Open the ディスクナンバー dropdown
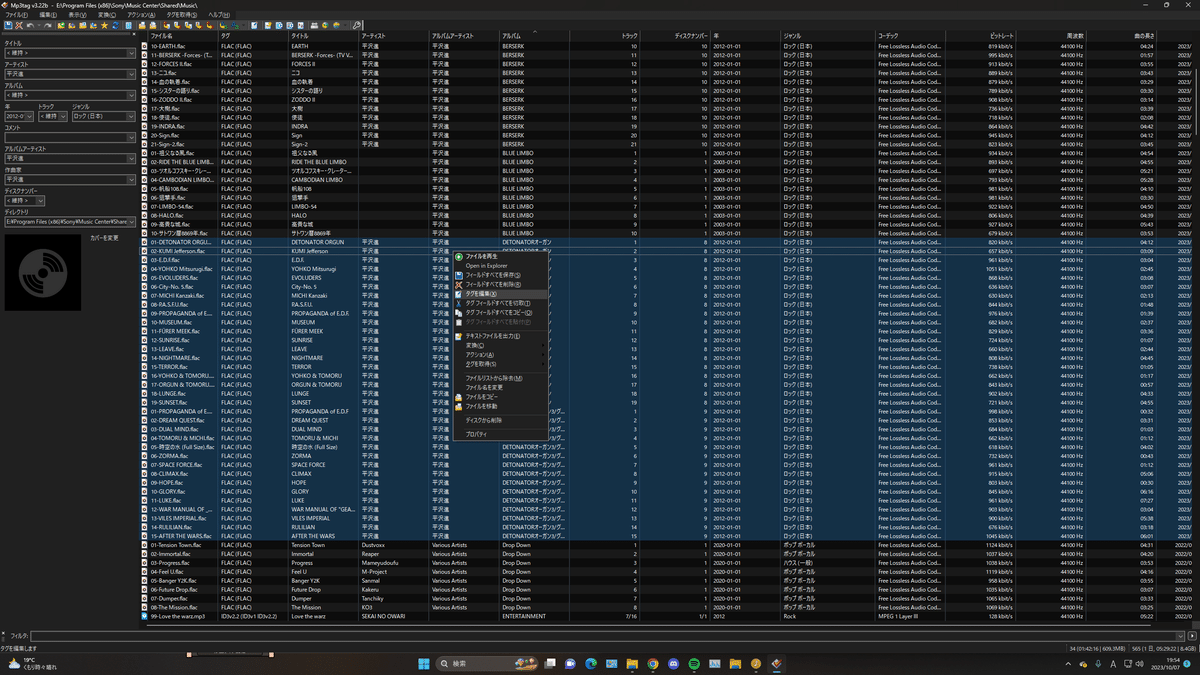The height and width of the screenshot is (675, 1200). [40, 201]
